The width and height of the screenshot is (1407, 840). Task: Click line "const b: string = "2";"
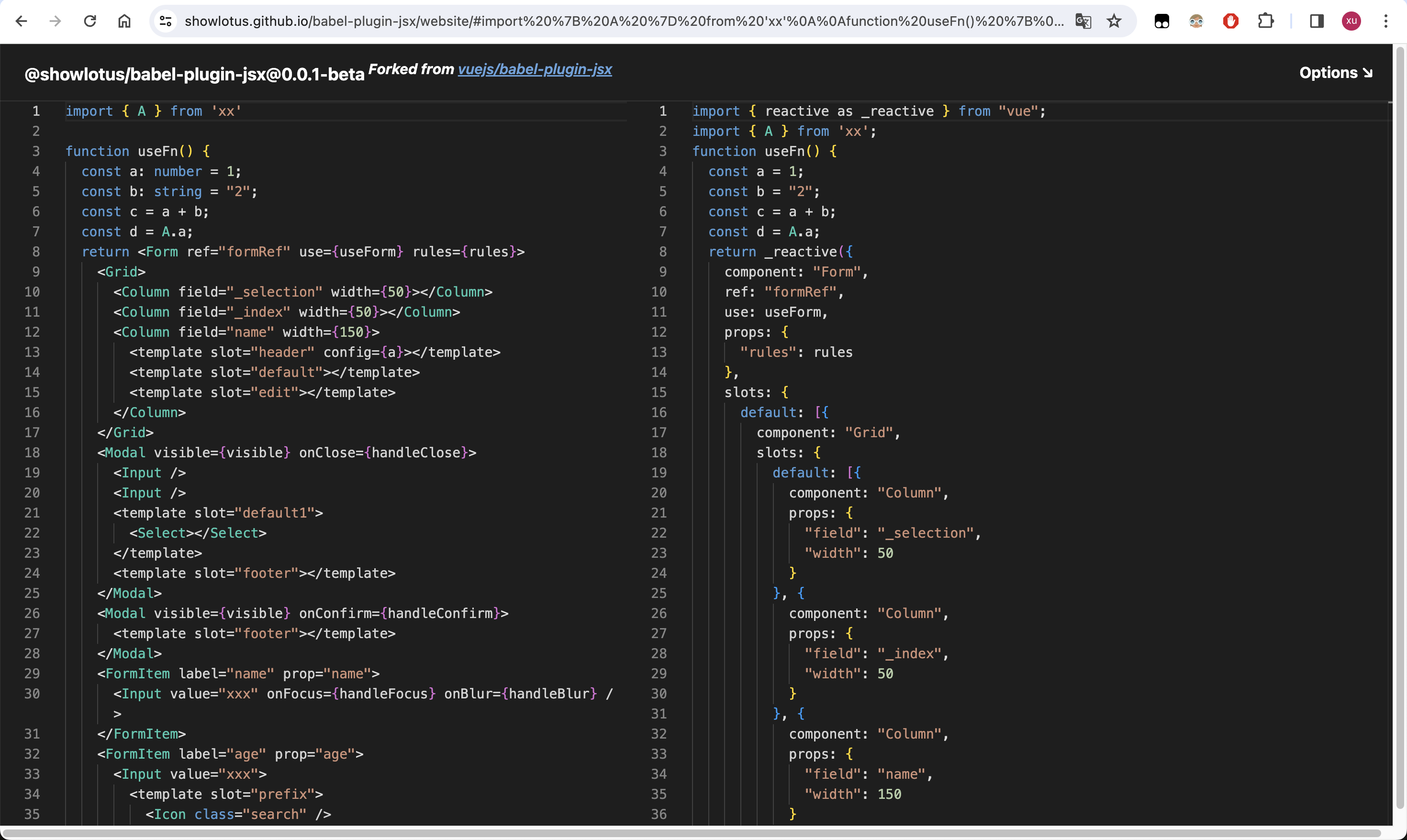[x=169, y=191]
